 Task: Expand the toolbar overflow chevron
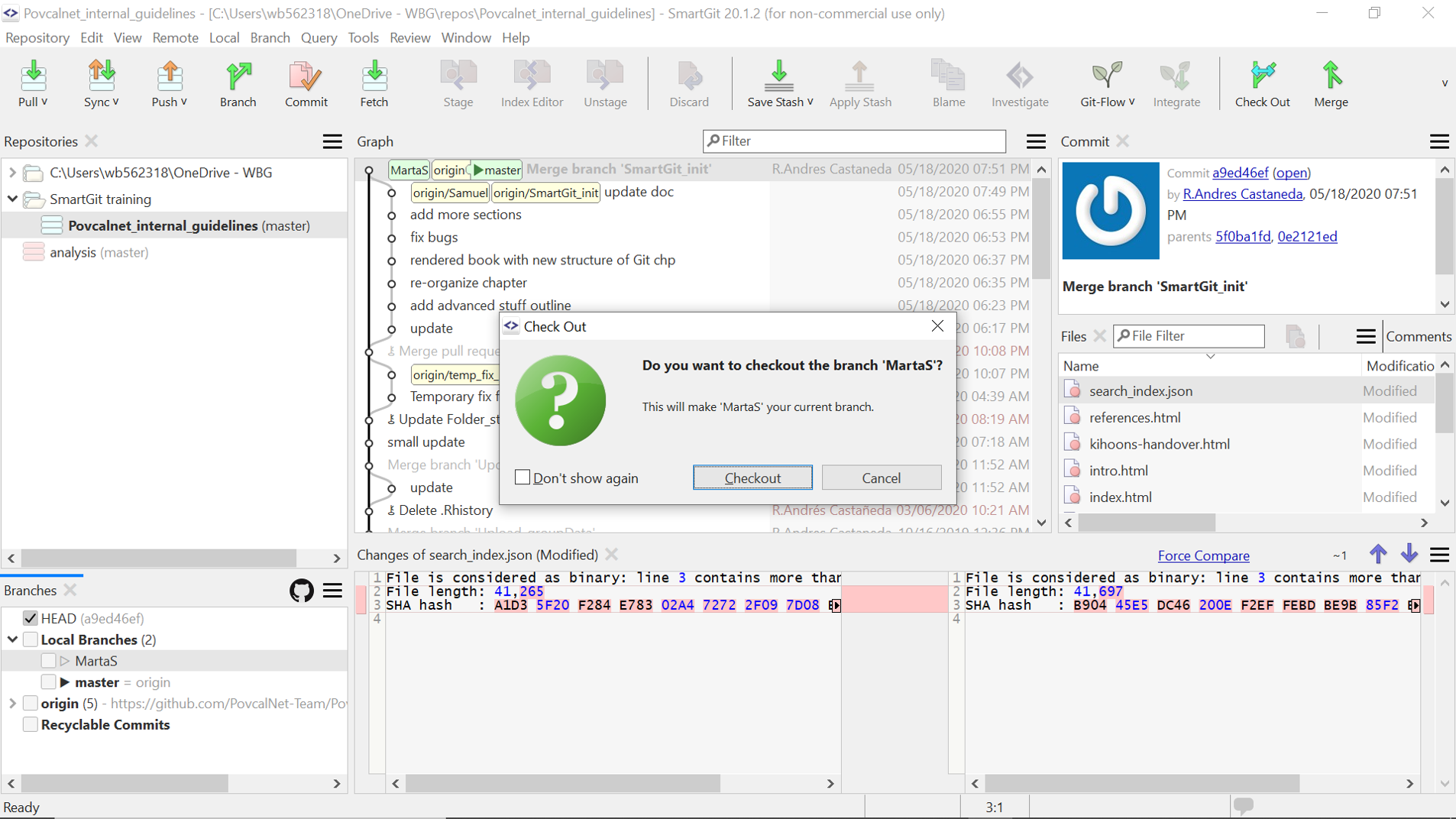click(1445, 83)
